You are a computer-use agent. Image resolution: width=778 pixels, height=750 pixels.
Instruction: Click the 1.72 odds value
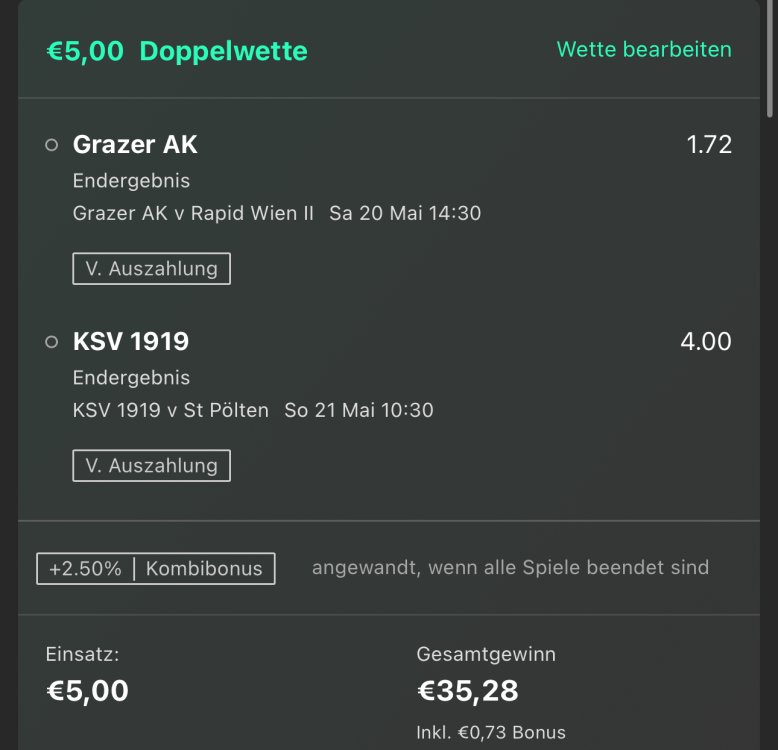pos(709,145)
